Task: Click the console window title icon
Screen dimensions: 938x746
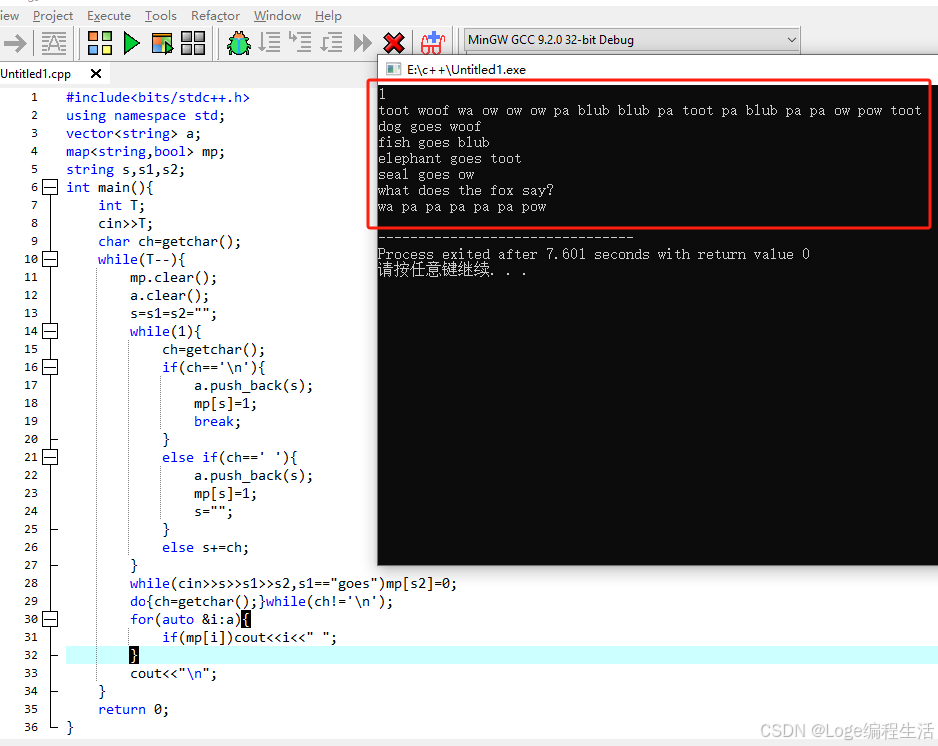Action: [393, 69]
